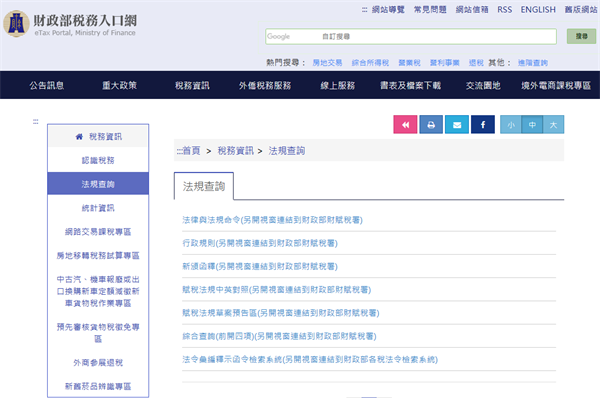Set font size to large (大)
The height and width of the screenshot is (398, 600).
[553, 124]
